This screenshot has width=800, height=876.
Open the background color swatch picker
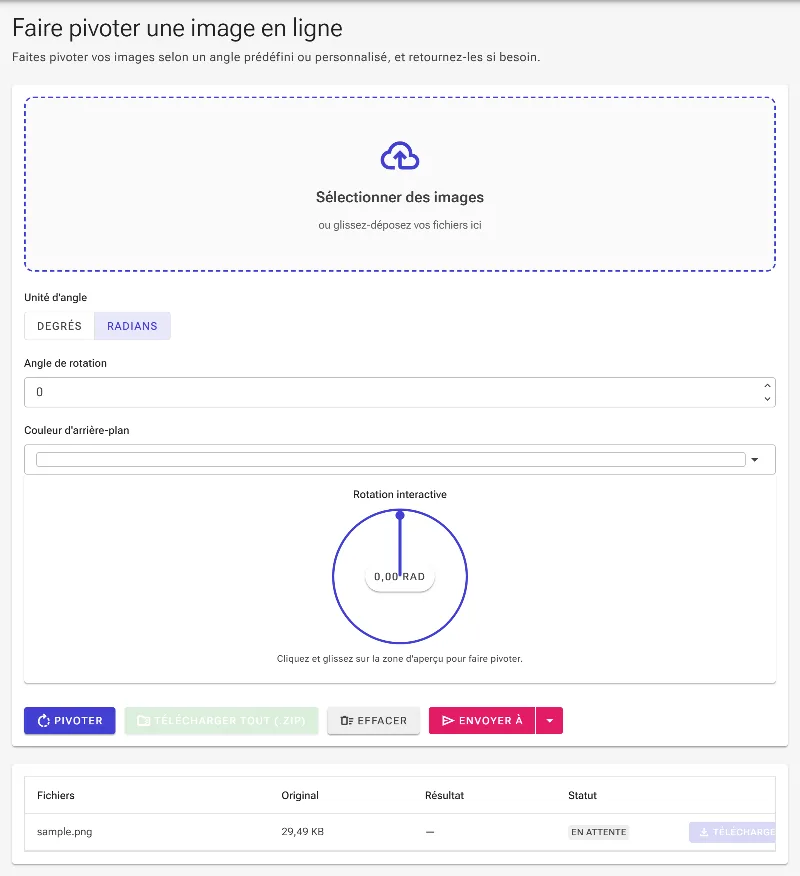coord(391,459)
